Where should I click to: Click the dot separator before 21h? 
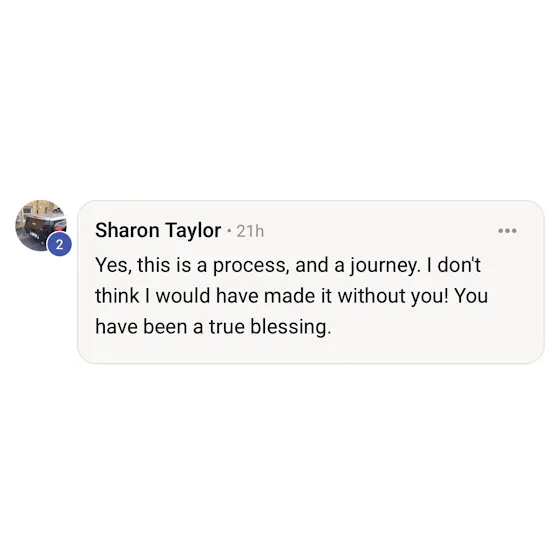(x=229, y=231)
